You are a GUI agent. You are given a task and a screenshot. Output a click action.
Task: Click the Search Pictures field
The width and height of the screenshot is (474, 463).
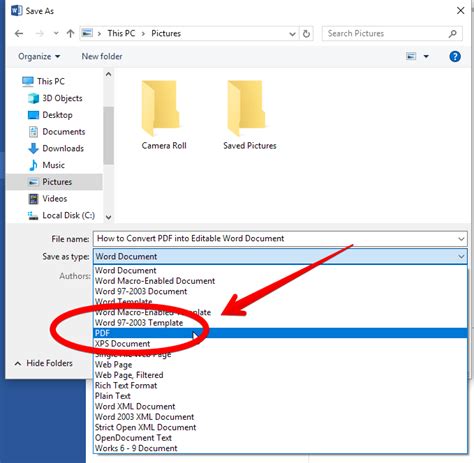click(x=392, y=33)
